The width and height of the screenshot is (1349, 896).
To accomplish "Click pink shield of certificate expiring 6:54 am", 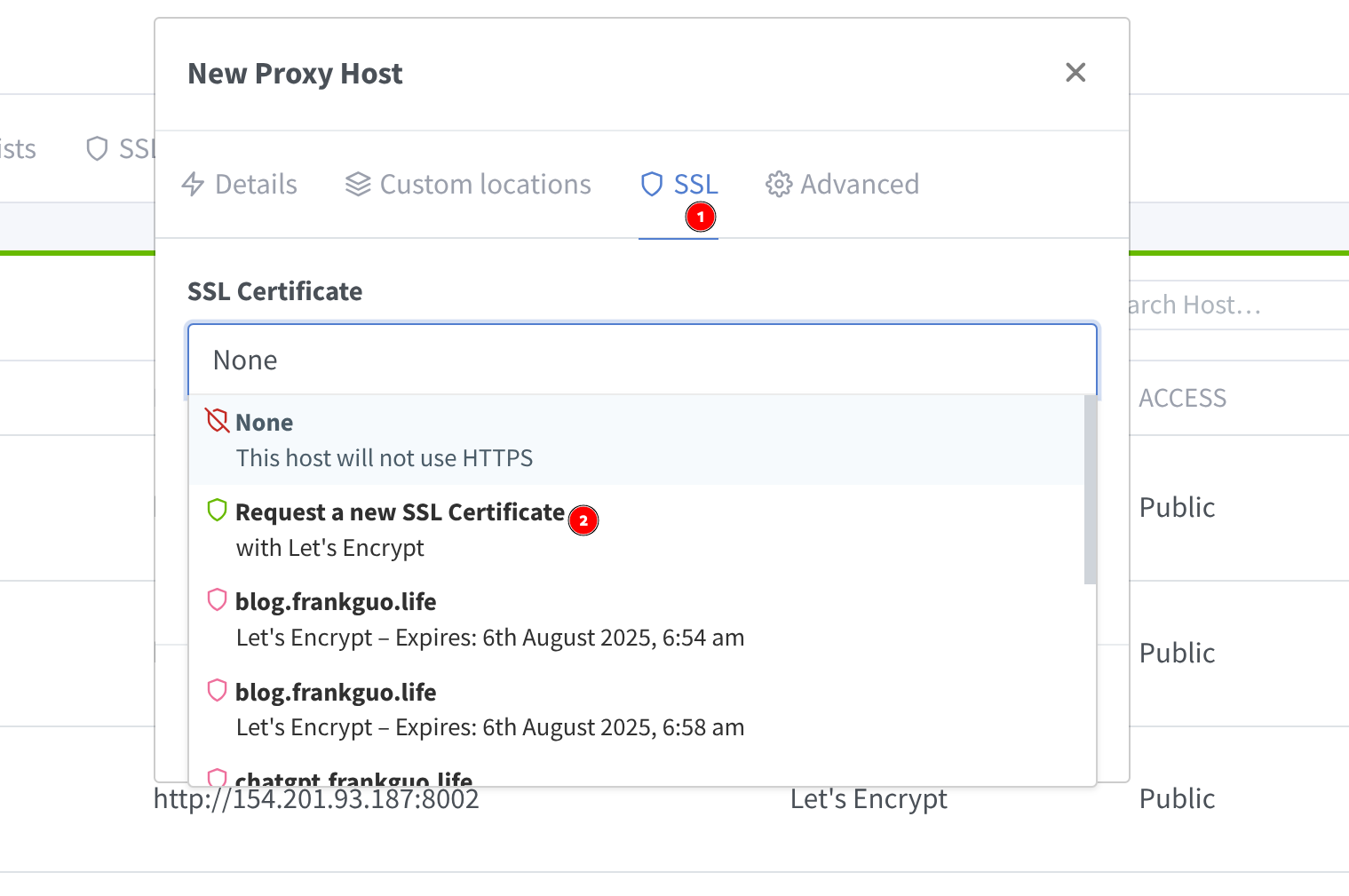I will pos(217,600).
